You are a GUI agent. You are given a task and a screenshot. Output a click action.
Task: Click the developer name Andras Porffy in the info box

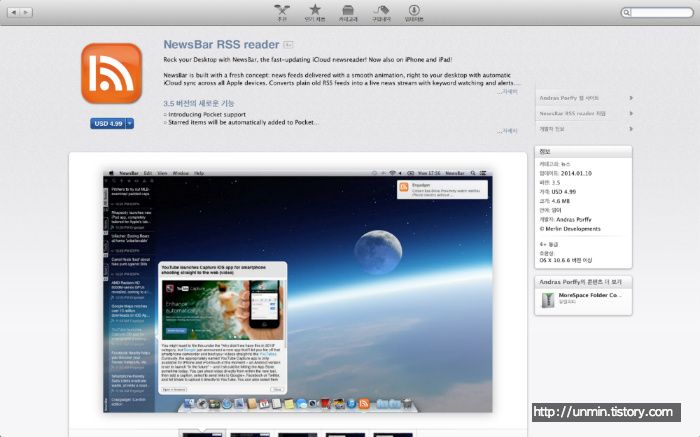(x=575, y=220)
